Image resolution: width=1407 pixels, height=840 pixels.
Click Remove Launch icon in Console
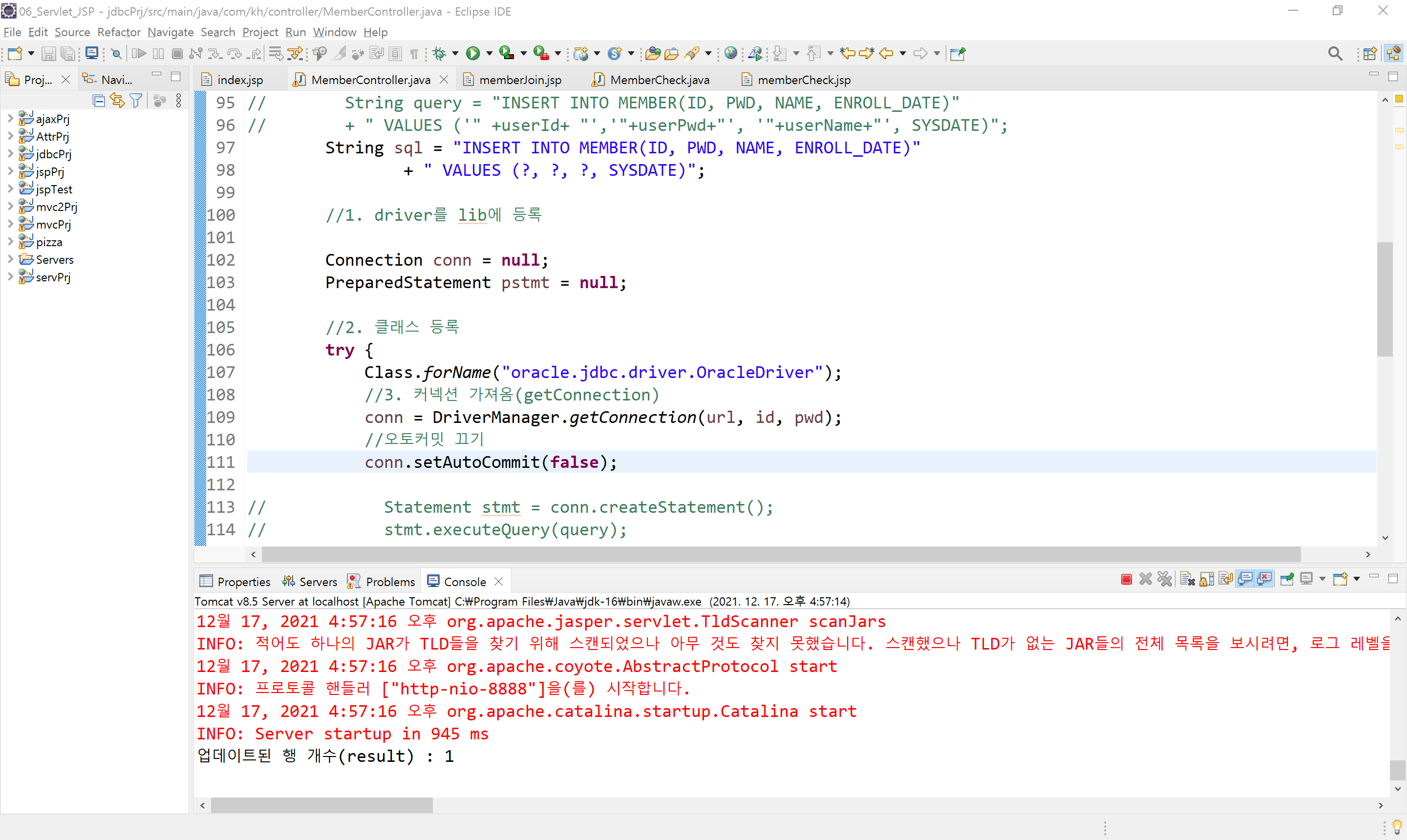coord(1146,579)
